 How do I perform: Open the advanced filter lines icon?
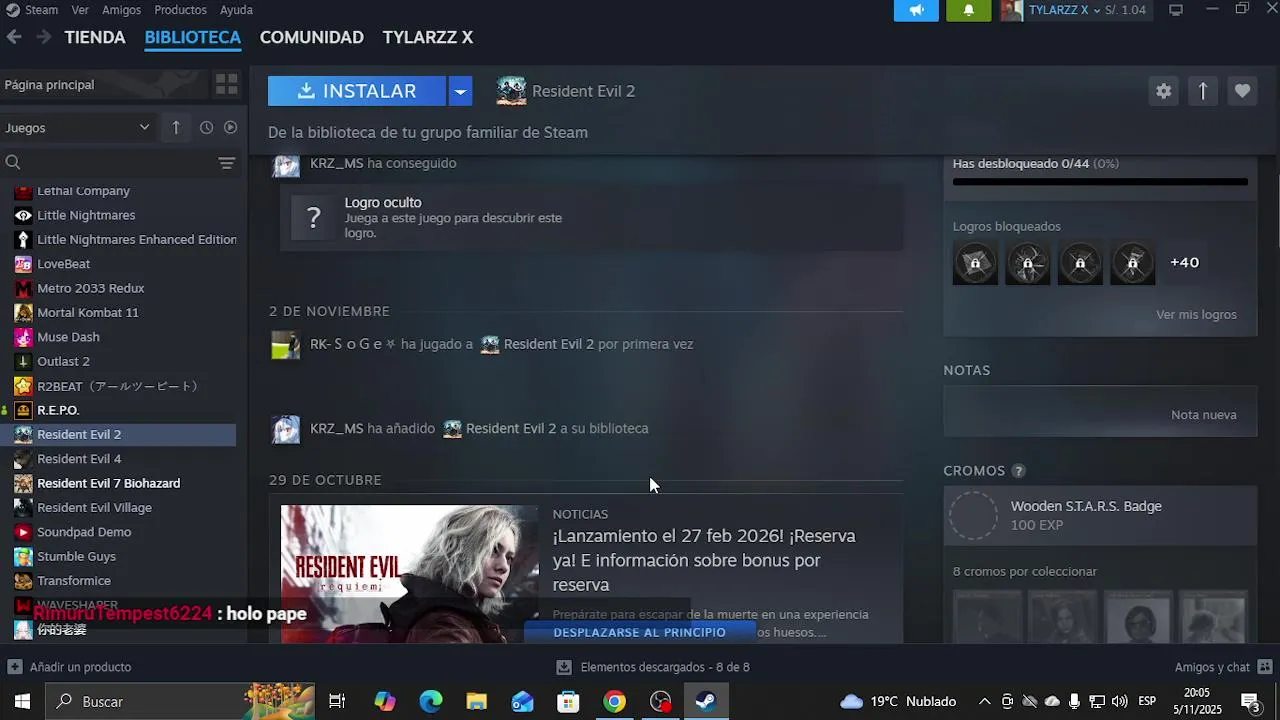click(227, 163)
